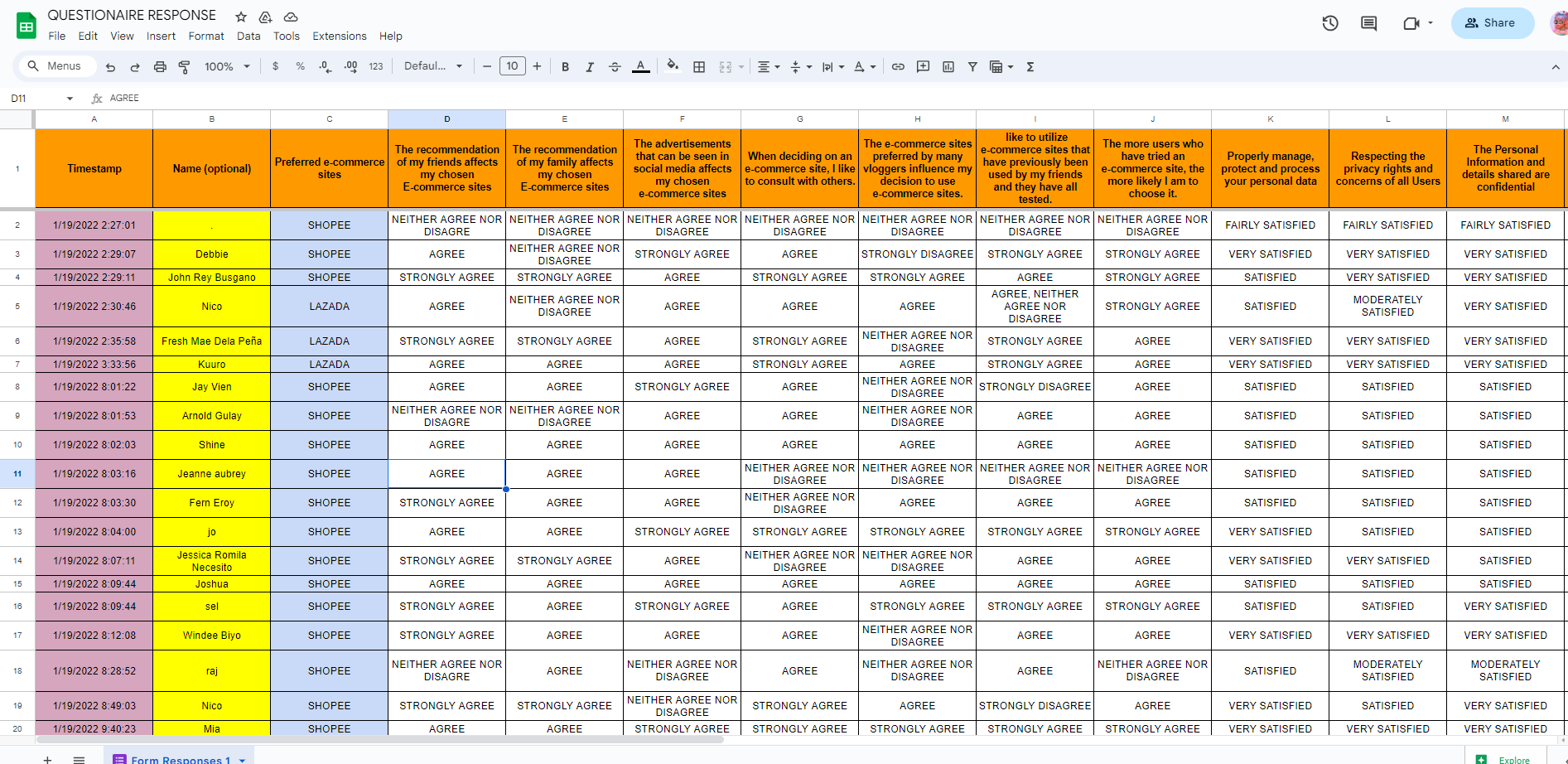The width and height of the screenshot is (1568, 764).
Task: Open vertical align dropdown
Action: [801, 66]
